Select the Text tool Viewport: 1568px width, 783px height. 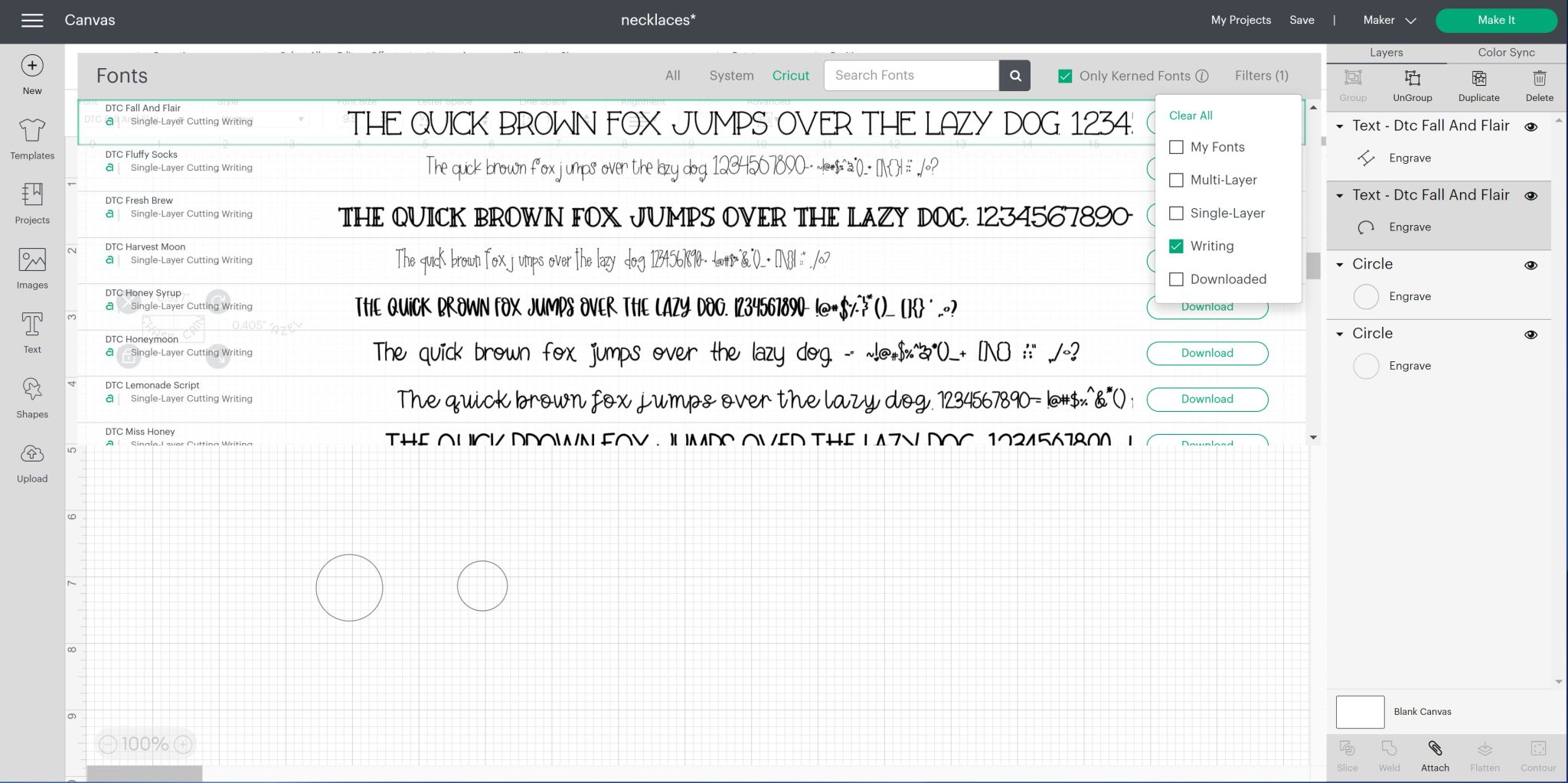tap(32, 333)
